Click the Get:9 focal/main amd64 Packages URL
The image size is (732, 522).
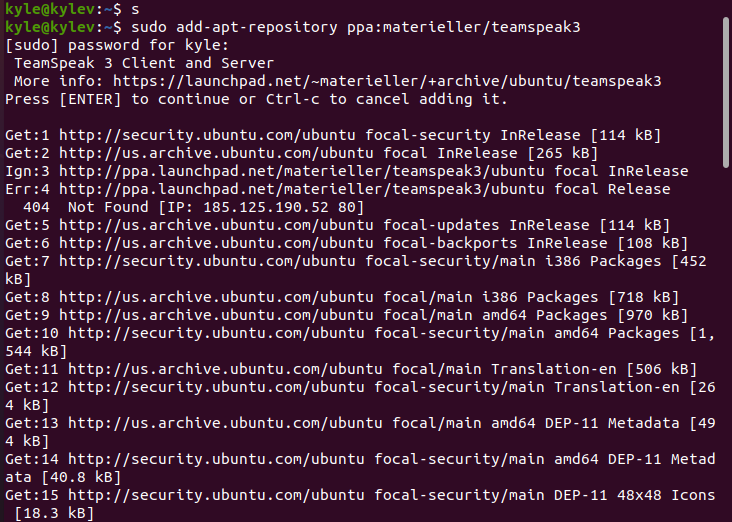[x=216, y=316]
